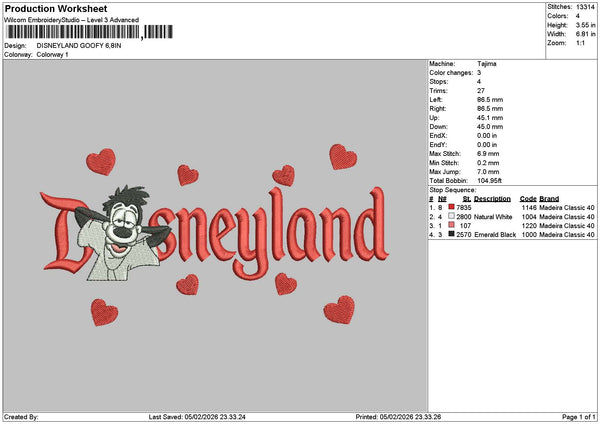This screenshot has width=600, height=424.
Task: Click the 'Stop Sequence:' heading
Action: 453,190
